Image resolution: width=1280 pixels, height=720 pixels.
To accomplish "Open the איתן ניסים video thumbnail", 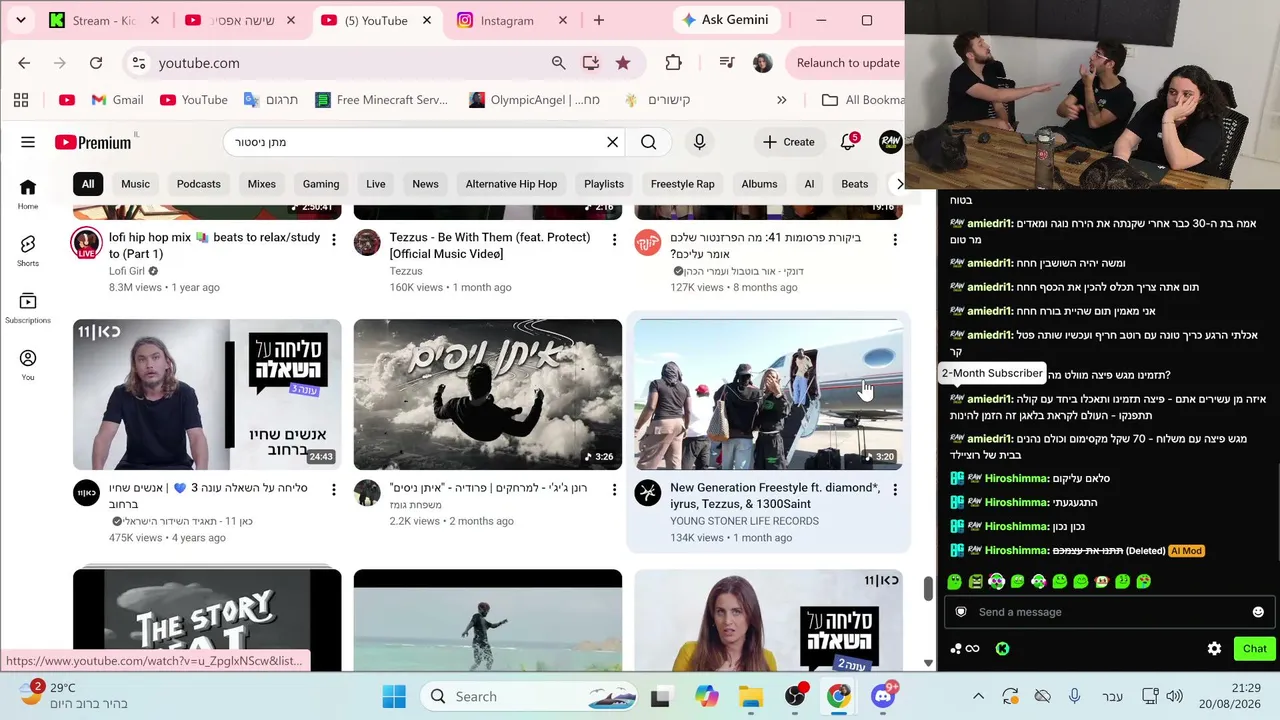I will (488, 395).
